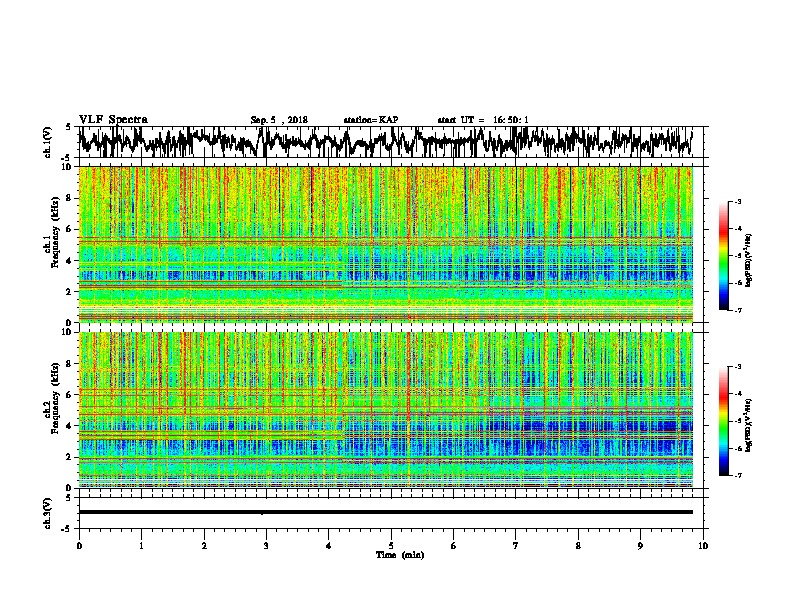
Task: Click the "8" kHz tick on ch.2 frequency axis
Action: [69, 364]
